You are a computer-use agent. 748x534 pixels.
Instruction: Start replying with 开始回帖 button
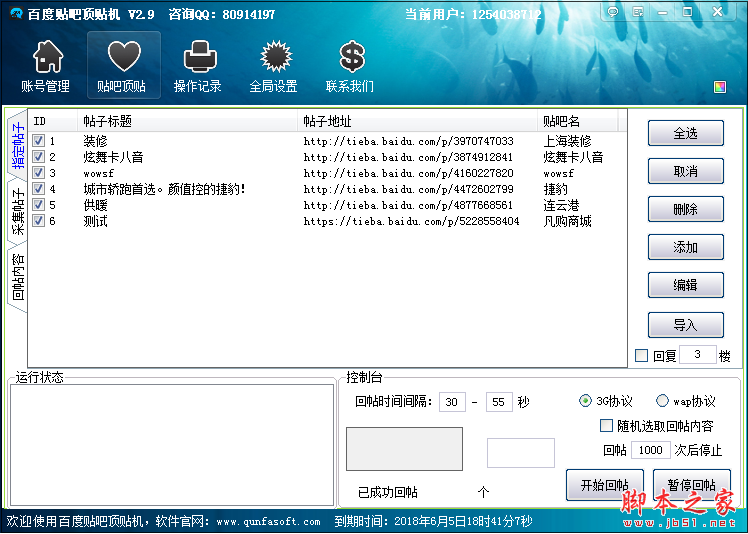coord(605,485)
